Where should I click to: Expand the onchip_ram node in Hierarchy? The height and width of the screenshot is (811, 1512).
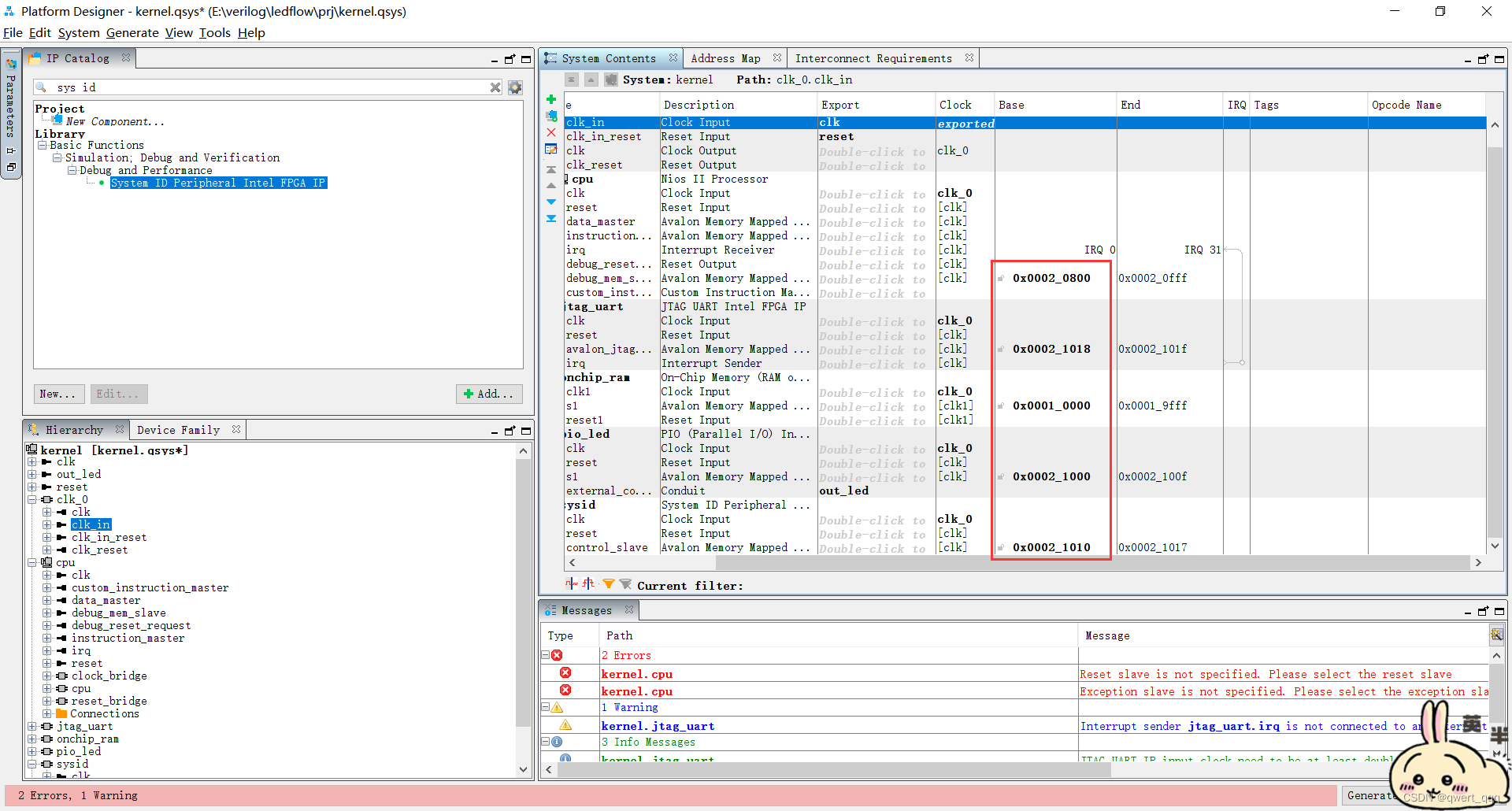tap(32, 739)
